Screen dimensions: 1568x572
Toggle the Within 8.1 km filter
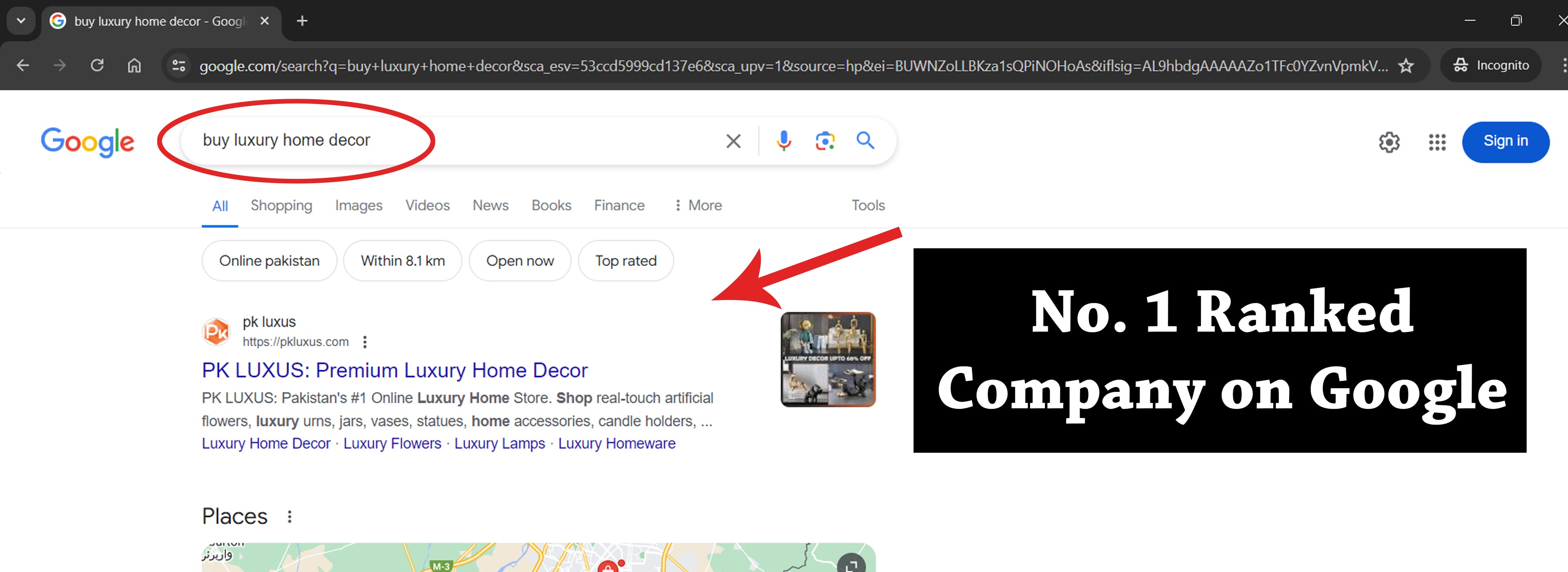tap(402, 261)
